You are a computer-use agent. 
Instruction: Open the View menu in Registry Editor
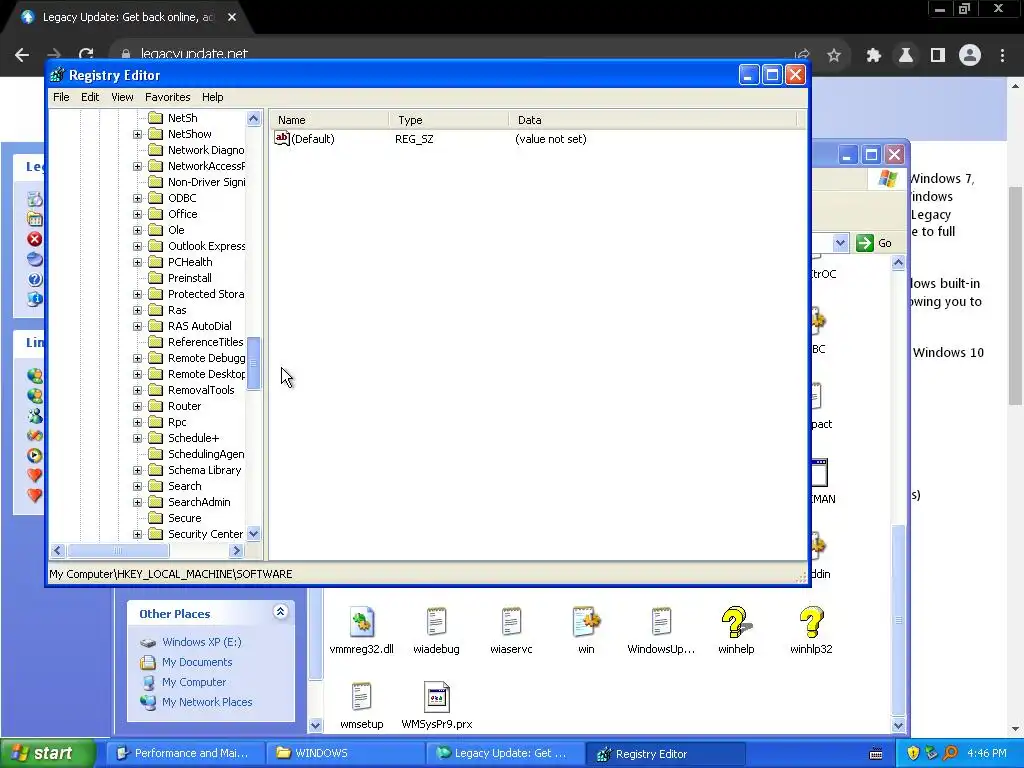122,97
